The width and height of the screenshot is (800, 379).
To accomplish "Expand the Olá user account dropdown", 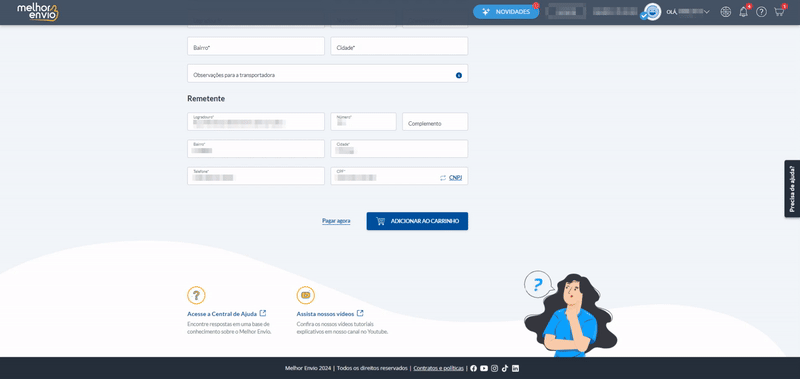I will [688, 12].
